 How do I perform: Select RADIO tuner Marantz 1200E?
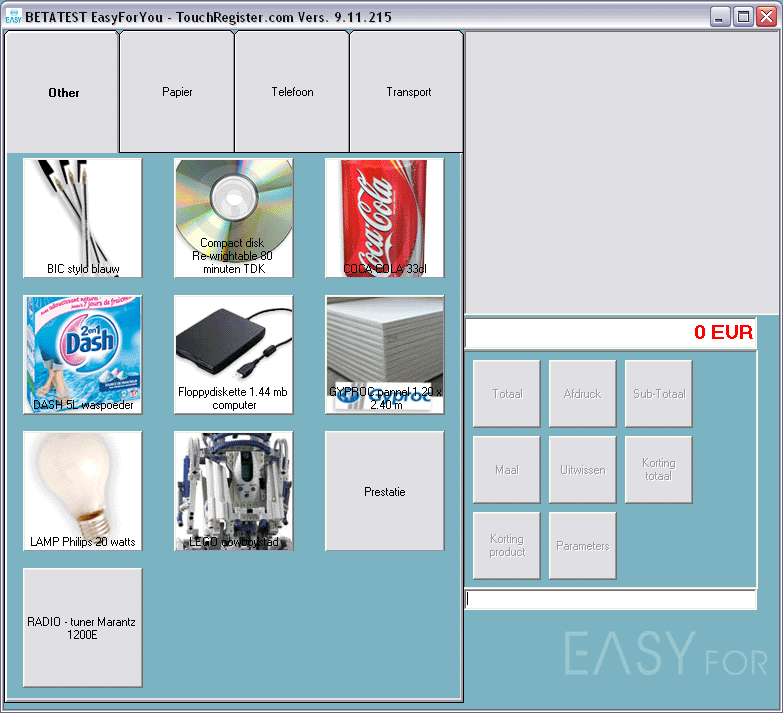(83, 628)
